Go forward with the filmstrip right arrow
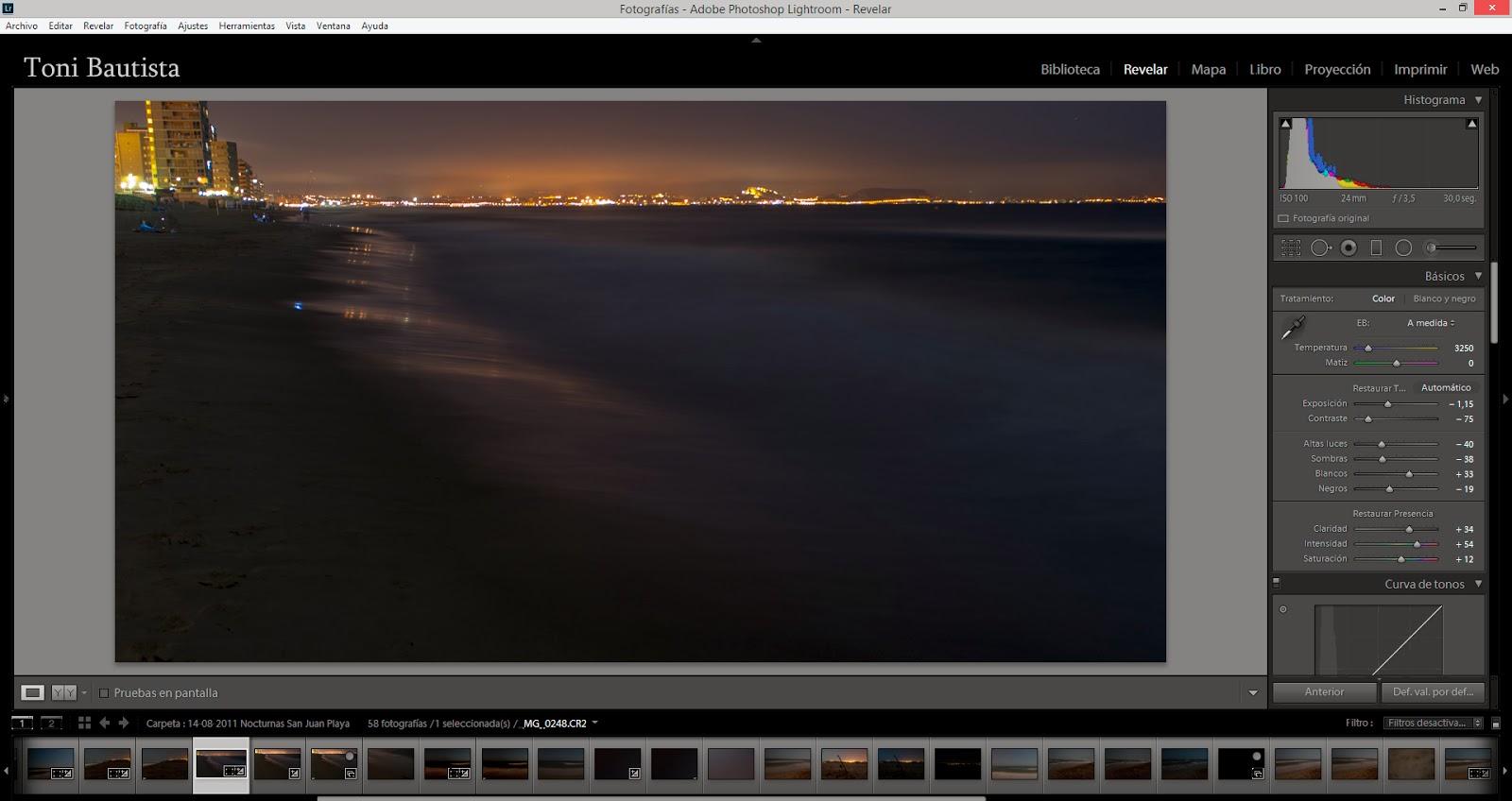 click(123, 723)
